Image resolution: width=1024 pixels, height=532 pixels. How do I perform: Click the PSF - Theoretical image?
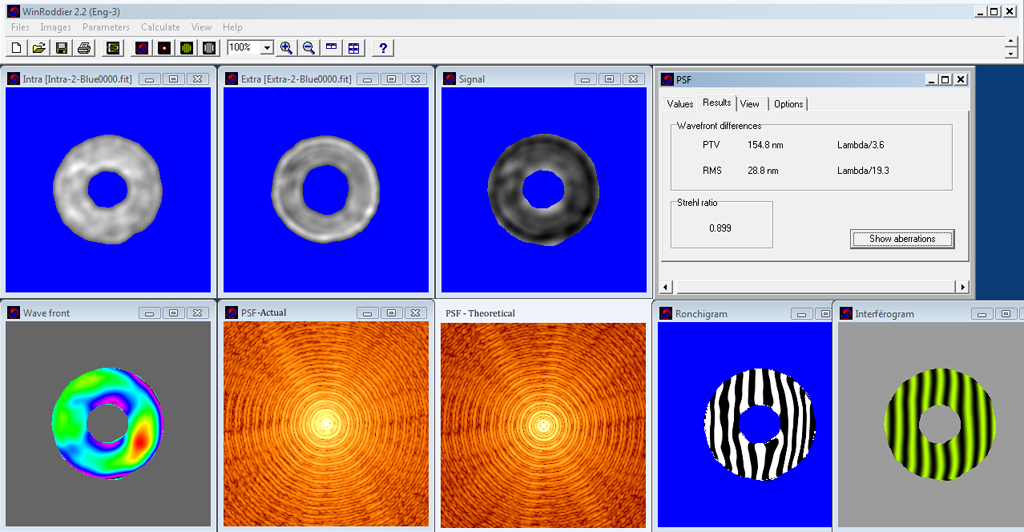point(543,425)
